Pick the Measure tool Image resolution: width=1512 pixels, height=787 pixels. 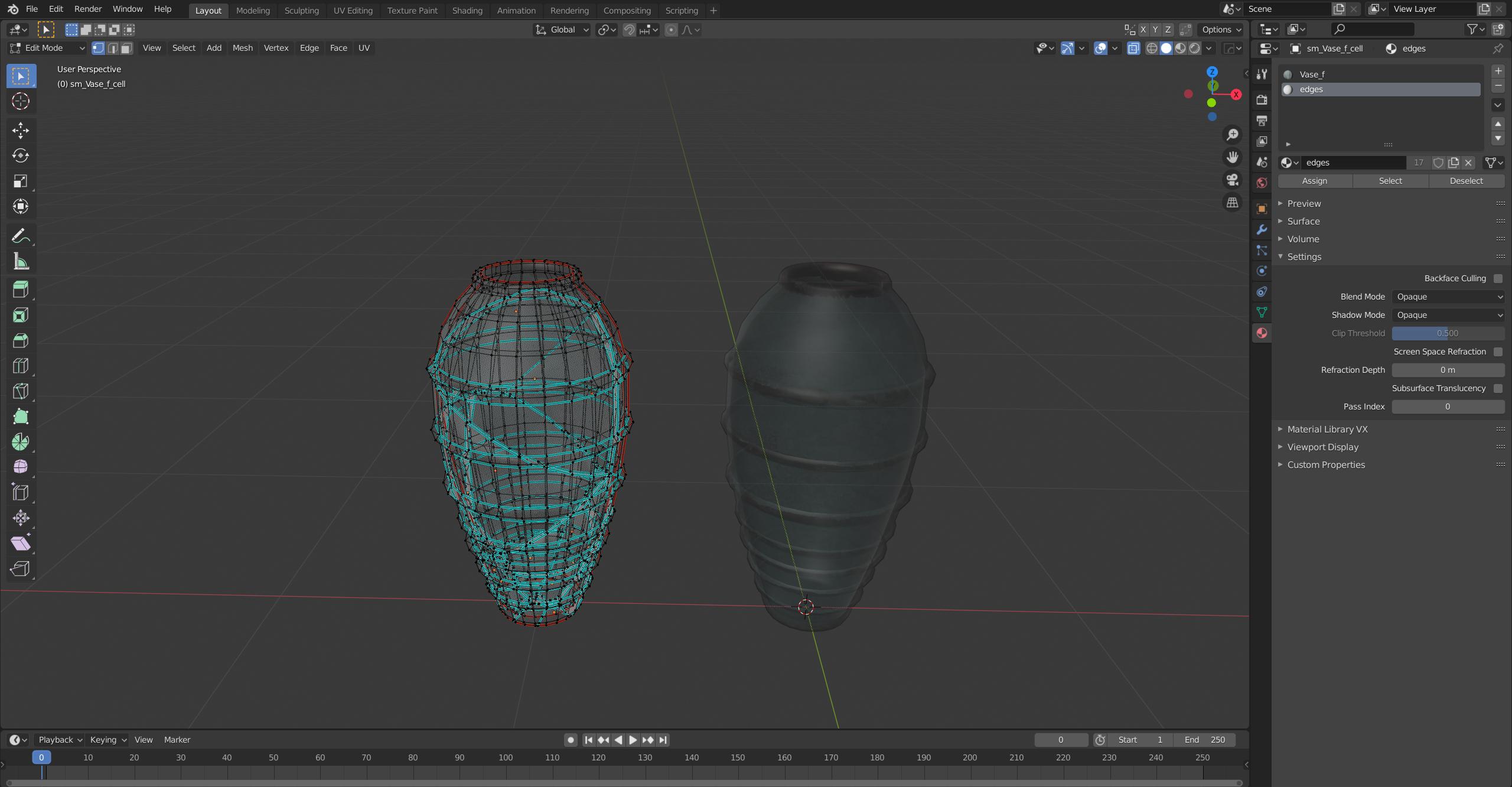coord(21,262)
